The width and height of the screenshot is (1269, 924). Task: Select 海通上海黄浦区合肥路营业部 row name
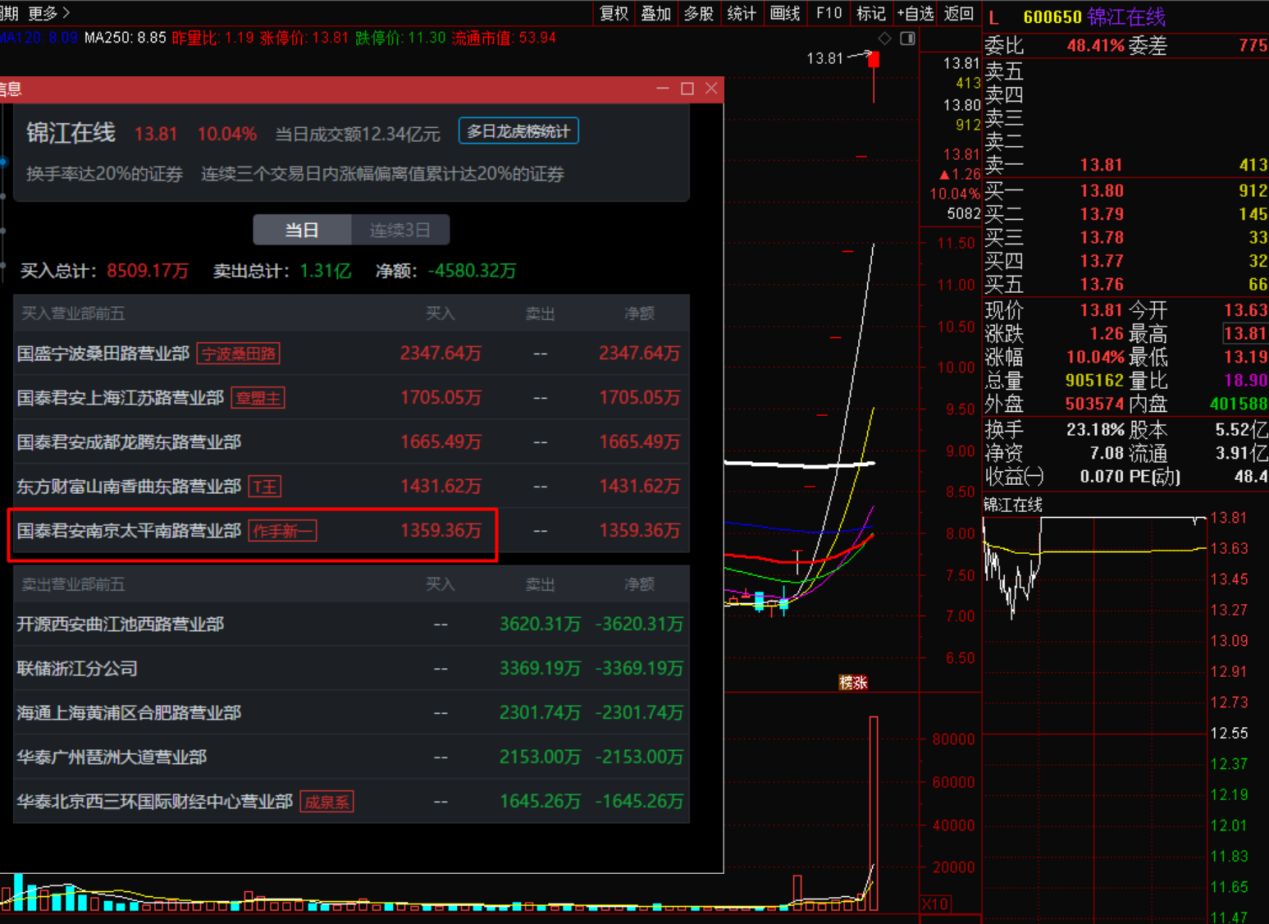[x=129, y=713]
